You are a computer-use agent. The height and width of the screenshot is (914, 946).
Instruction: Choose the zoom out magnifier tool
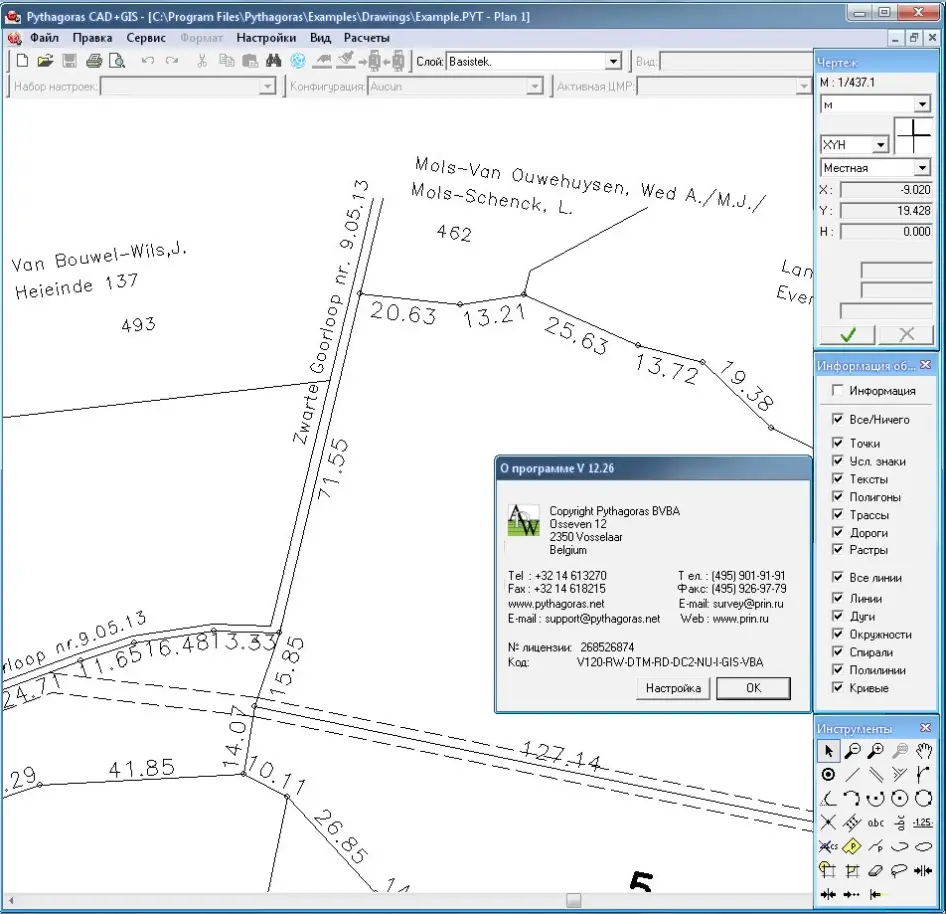pyautogui.click(x=852, y=751)
